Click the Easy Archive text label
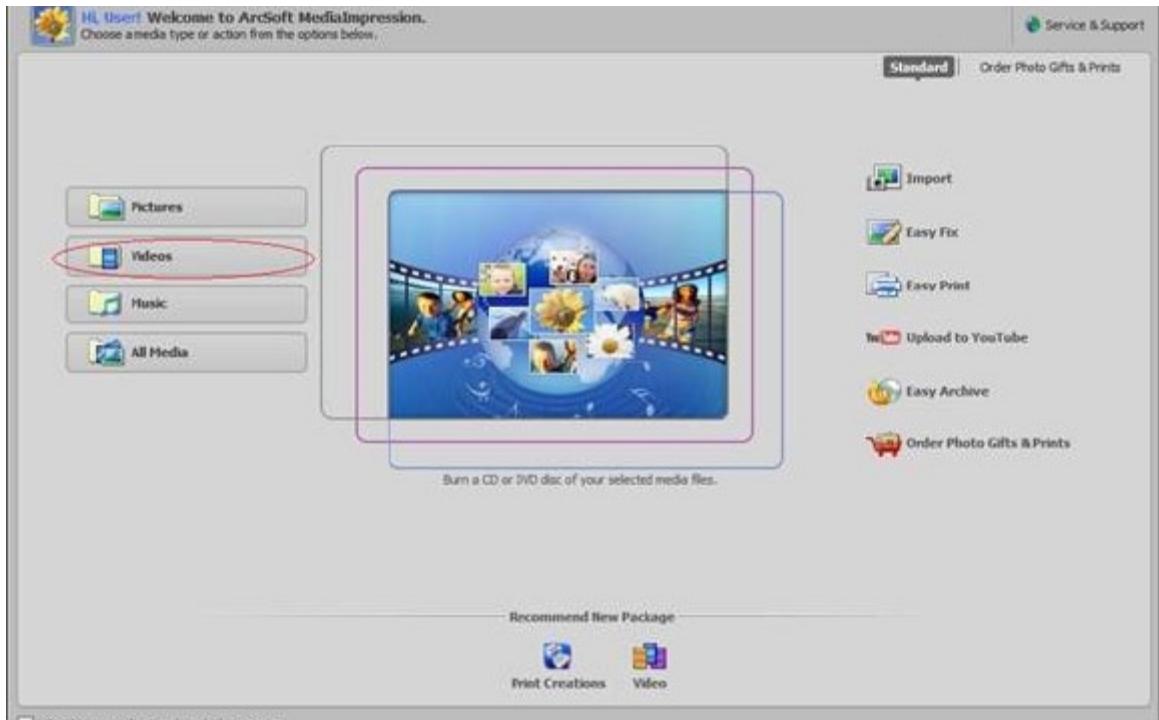The height and width of the screenshot is (720, 1159). [948, 391]
